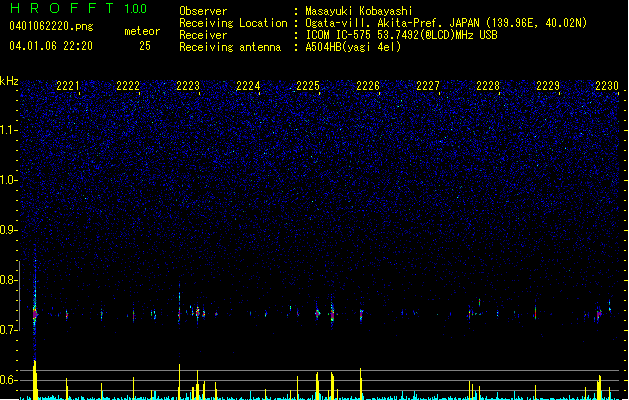Click the 'Receiving antenna' field label

tap(230, 47)
